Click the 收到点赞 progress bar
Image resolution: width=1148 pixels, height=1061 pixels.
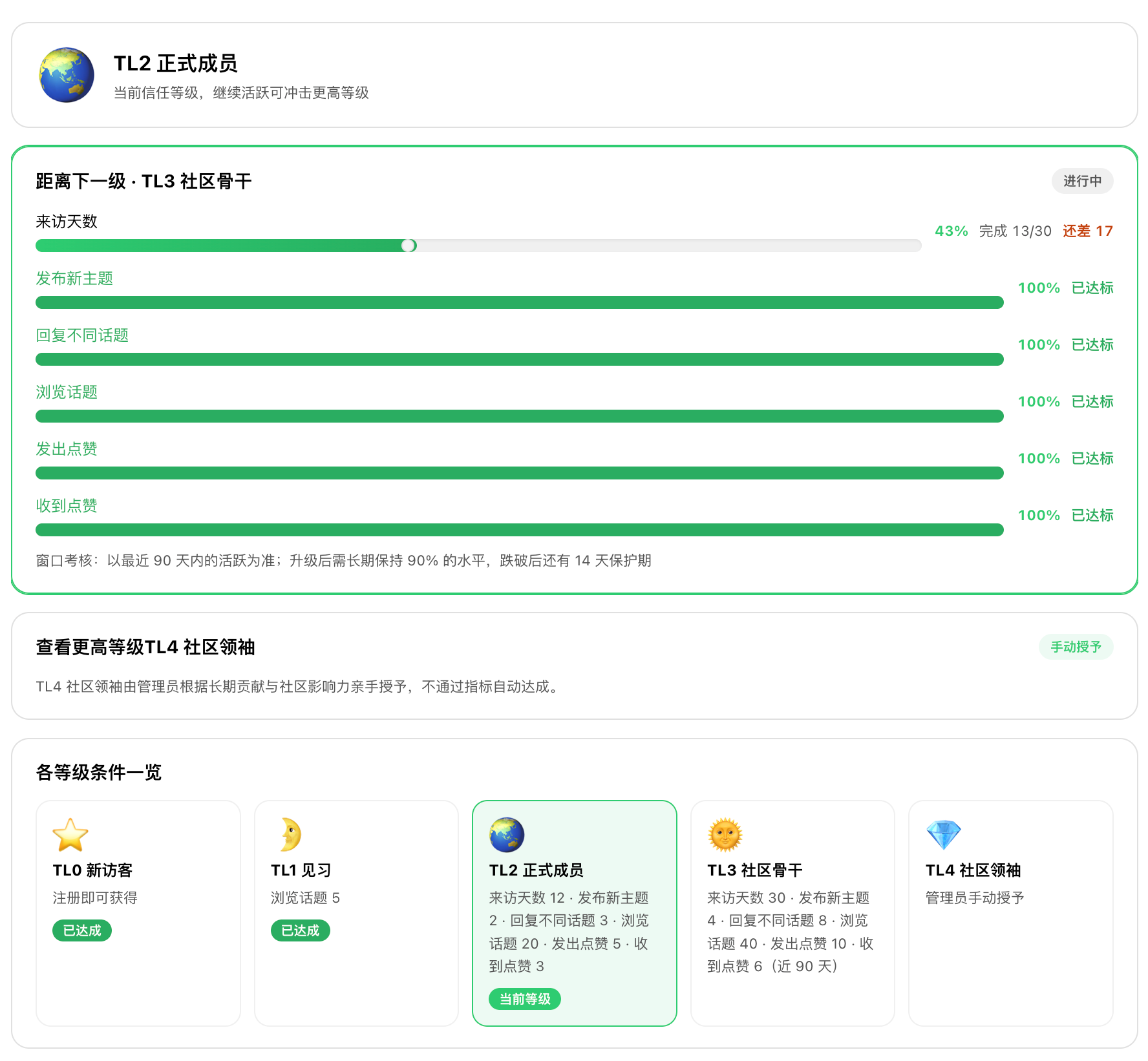[520, 530]
